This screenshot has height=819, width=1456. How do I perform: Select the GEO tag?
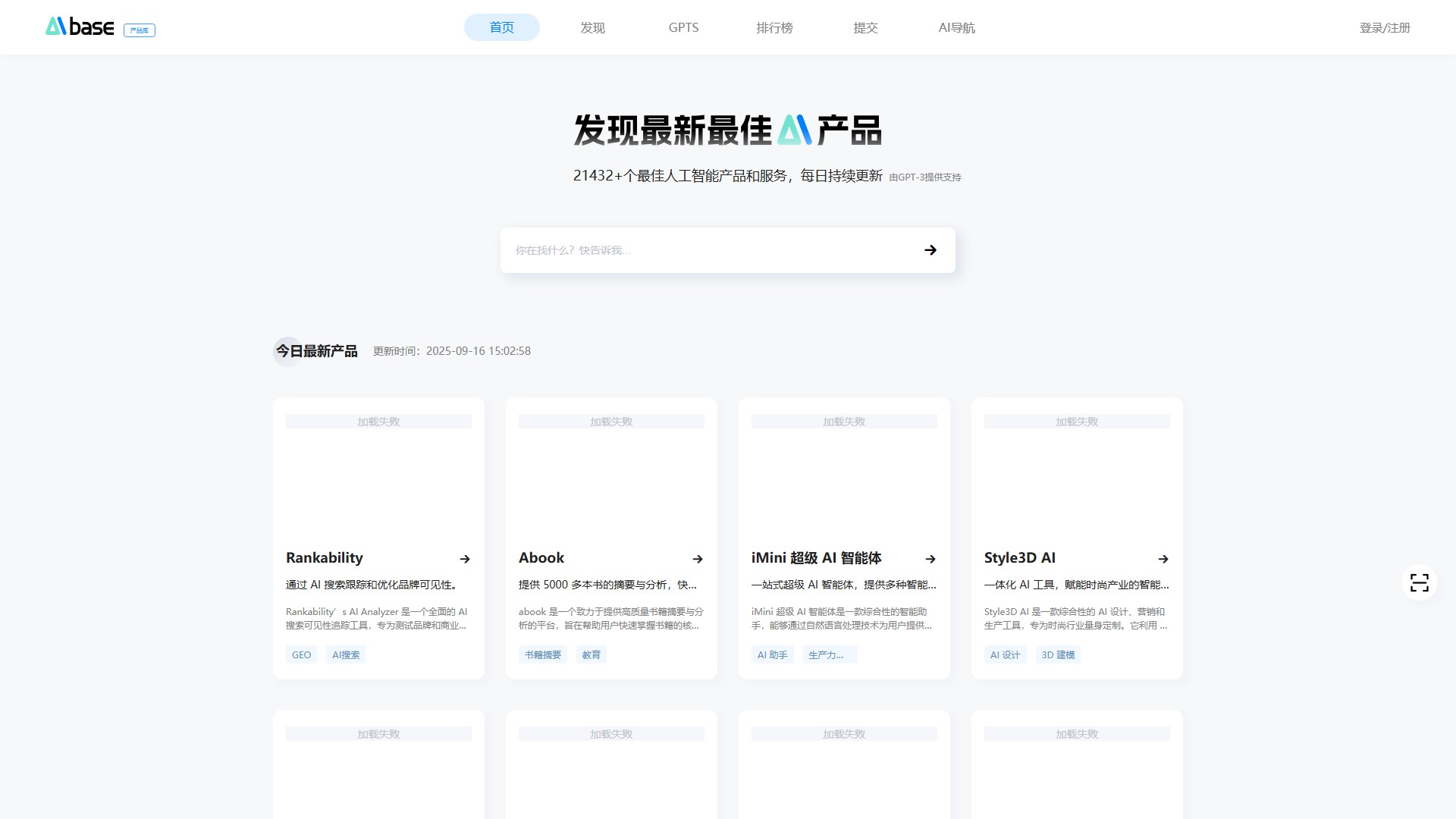(x=302, y=654)
